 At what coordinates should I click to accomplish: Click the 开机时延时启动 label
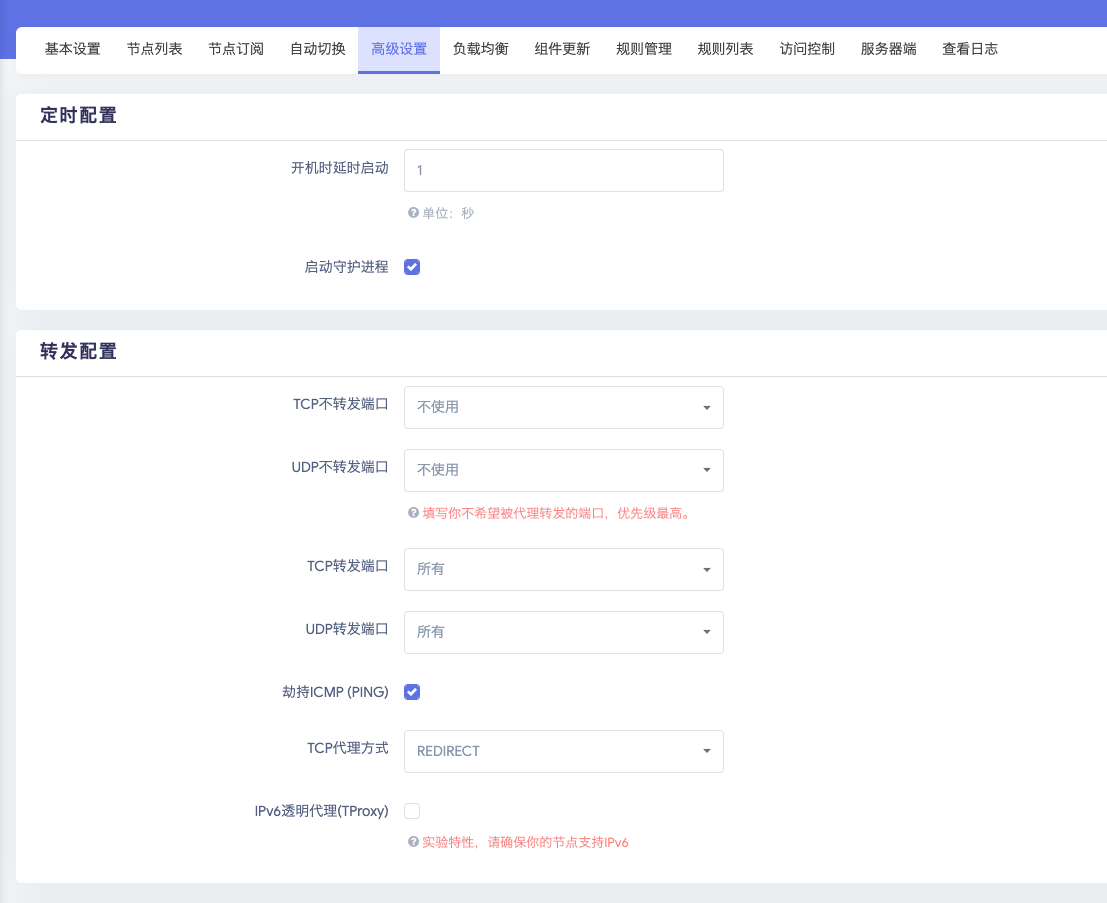pyautogui.click(x=340, y=168)
